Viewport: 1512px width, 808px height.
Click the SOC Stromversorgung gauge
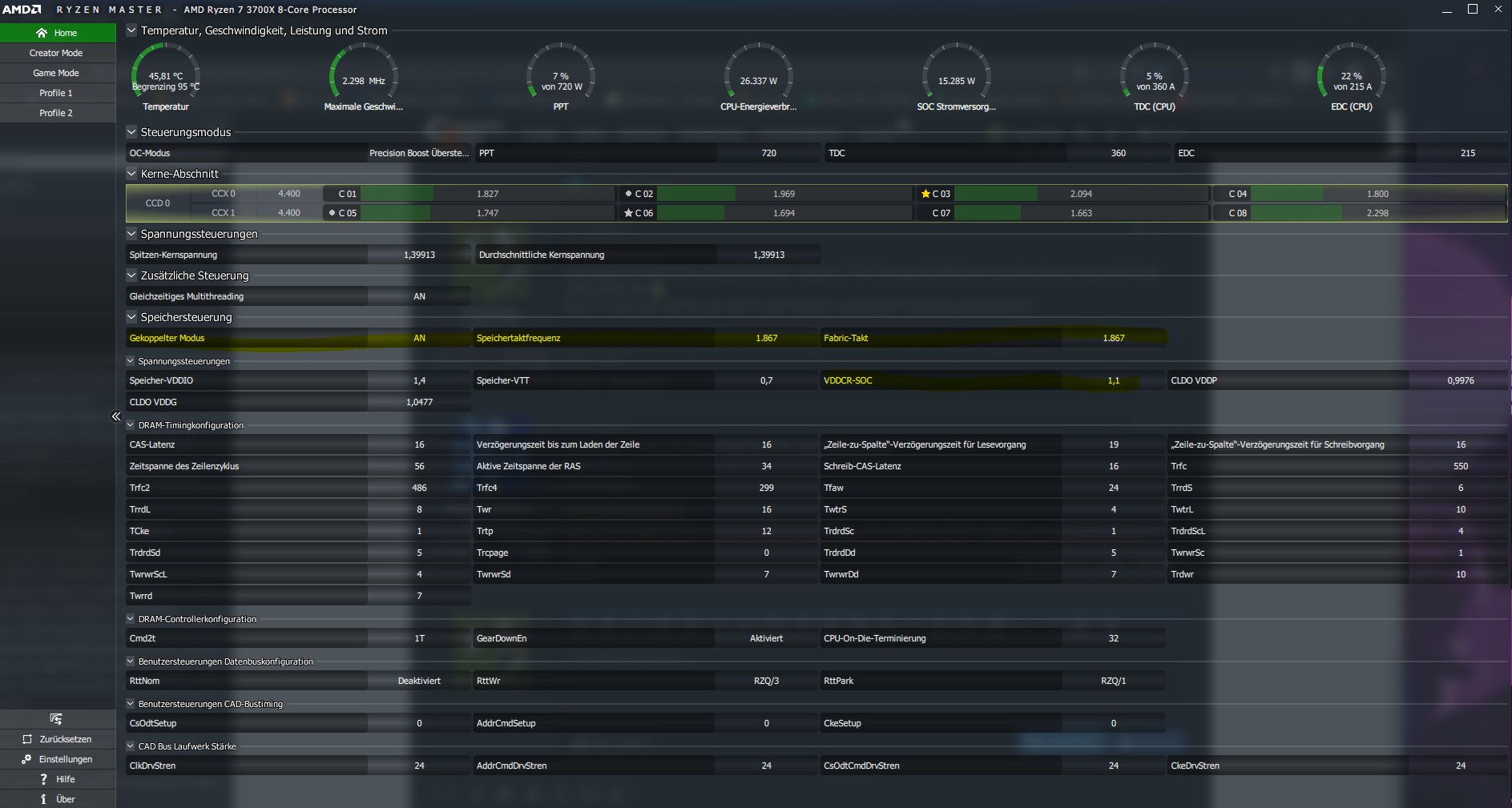click(x=957, y=77)
